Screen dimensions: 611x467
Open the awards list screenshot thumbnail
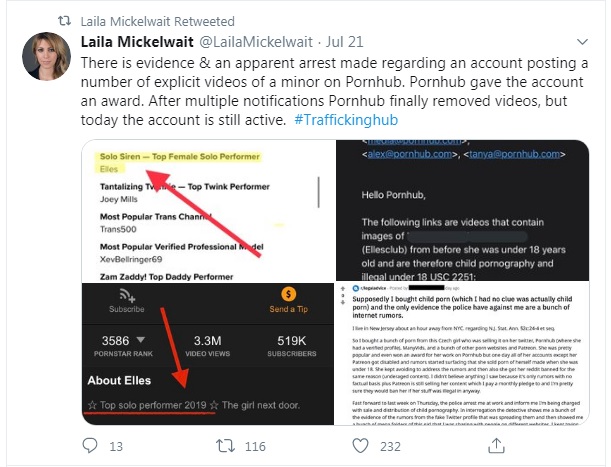[208, 211]
